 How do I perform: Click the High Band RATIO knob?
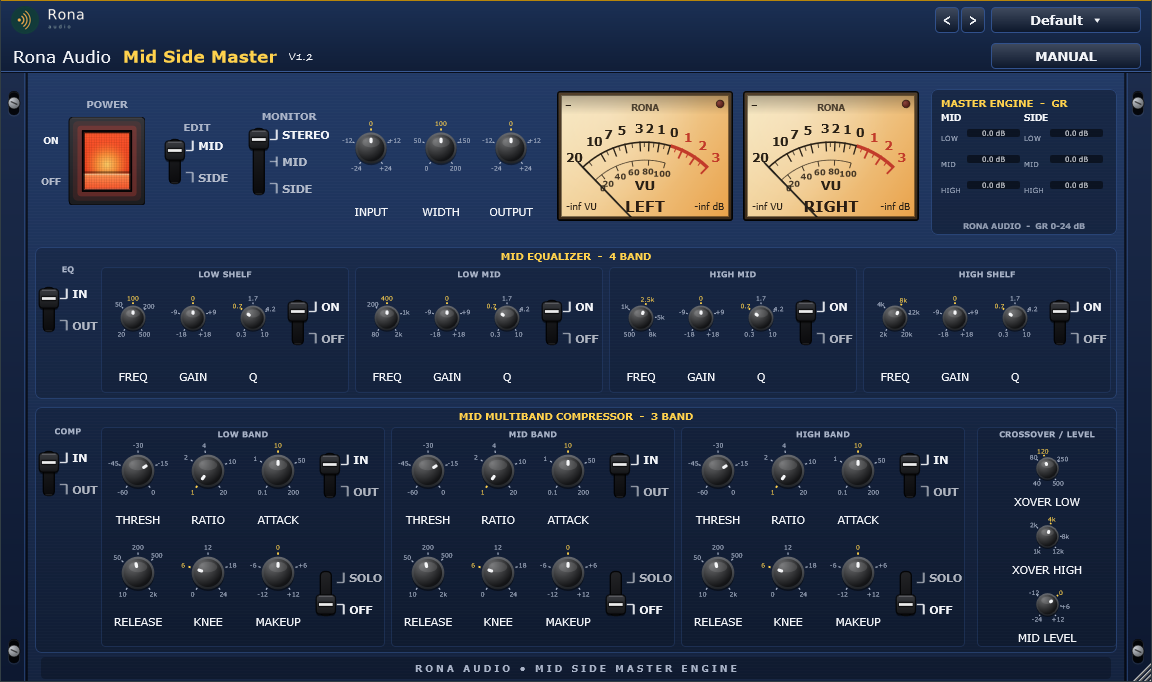[x=788, y=471]
